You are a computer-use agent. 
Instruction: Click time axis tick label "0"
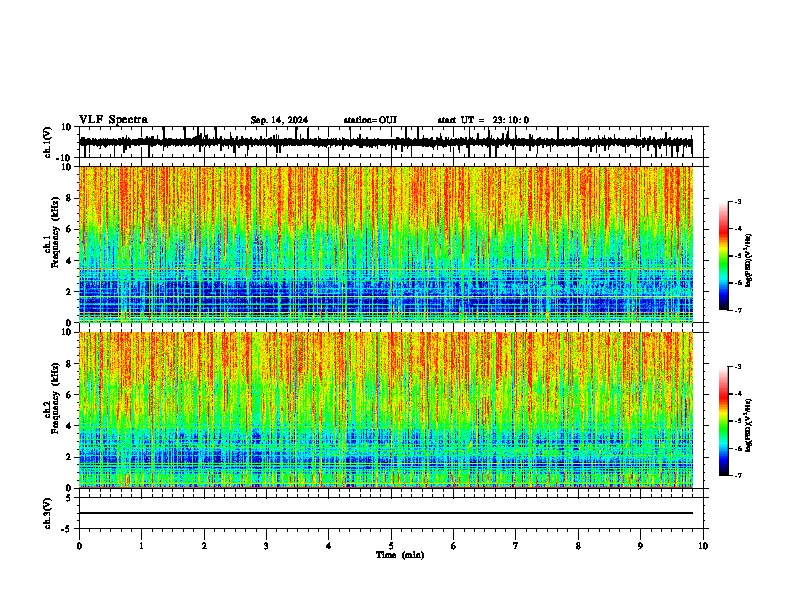[x=79, y=546]
